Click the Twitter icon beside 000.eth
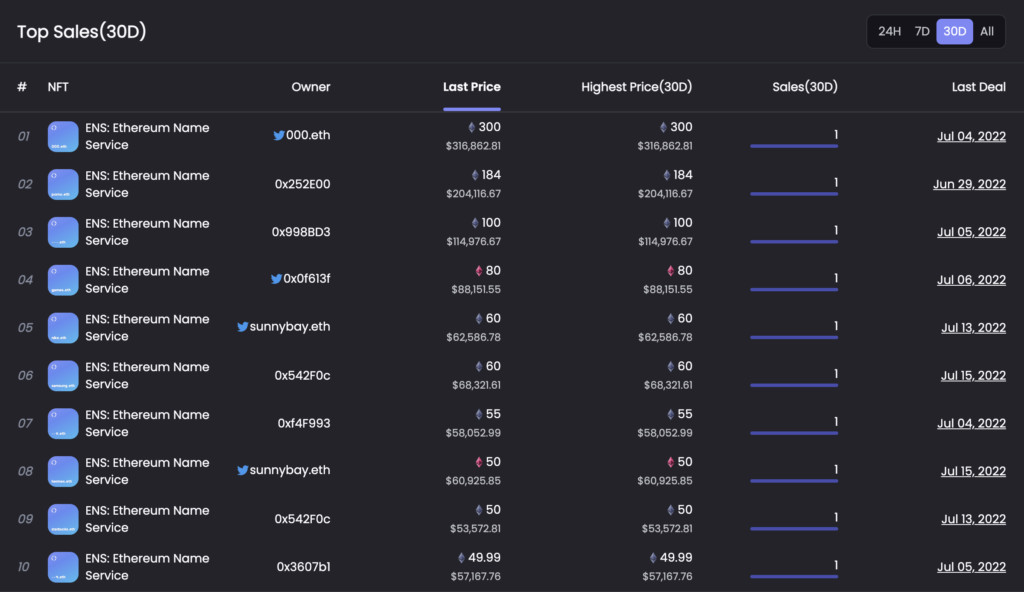 click(279, 135)
